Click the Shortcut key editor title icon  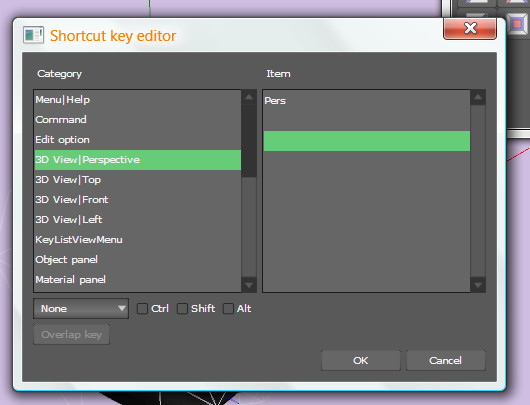[x=33, y=35]
